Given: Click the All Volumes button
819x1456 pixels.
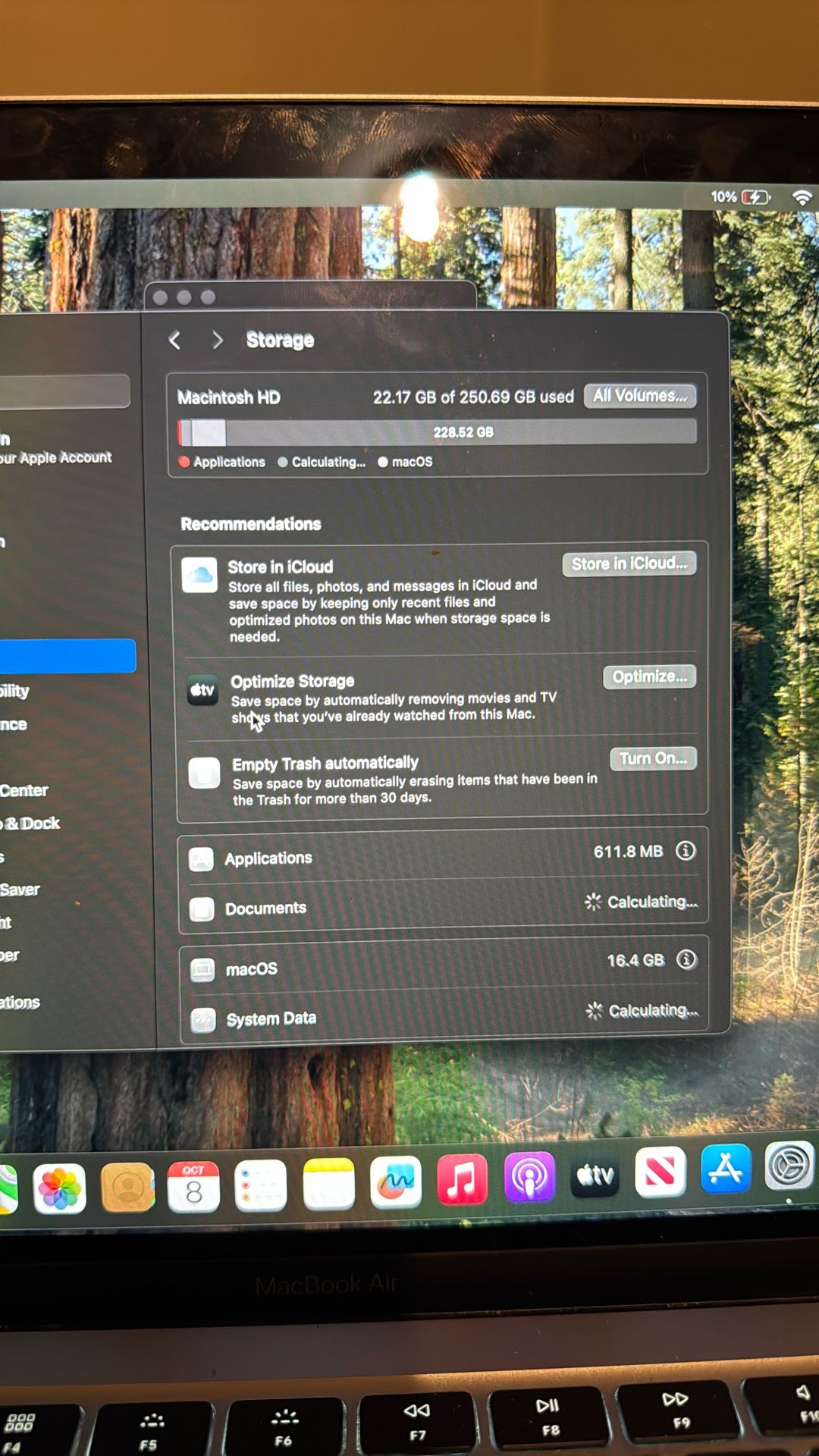Looking at the screenshot, I should click(x=639, y=396).
